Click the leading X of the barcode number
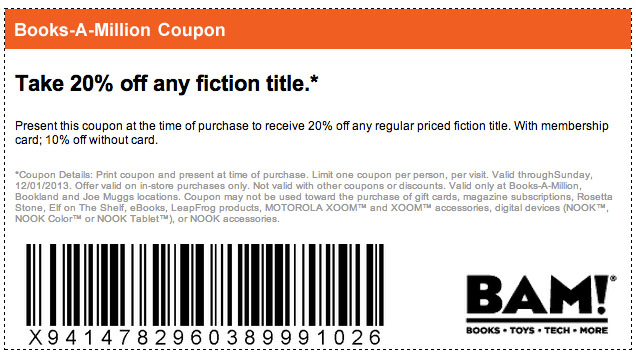636x360 pixels. [35, 337]
